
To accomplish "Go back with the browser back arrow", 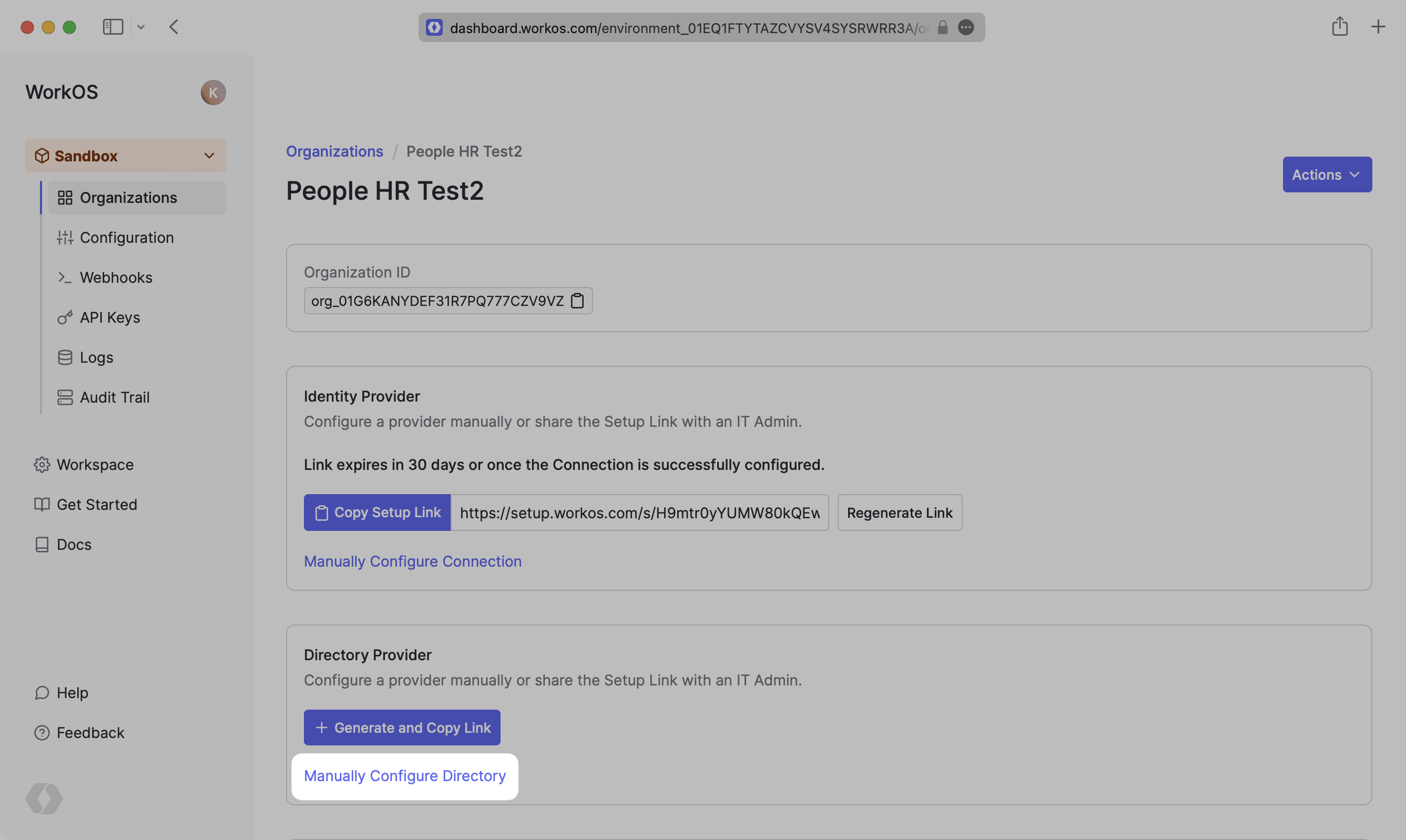I will [x=174, y=27].
